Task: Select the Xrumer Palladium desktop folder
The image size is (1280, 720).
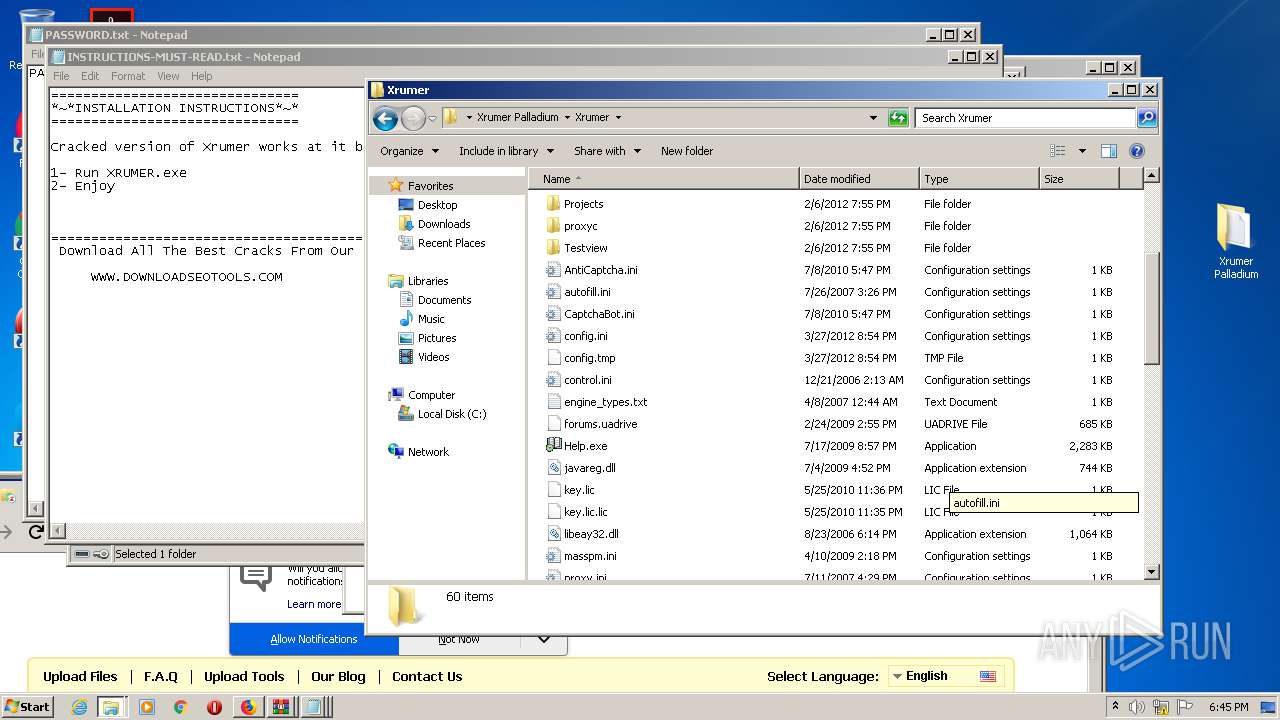Action: [x=1235, y=241]
